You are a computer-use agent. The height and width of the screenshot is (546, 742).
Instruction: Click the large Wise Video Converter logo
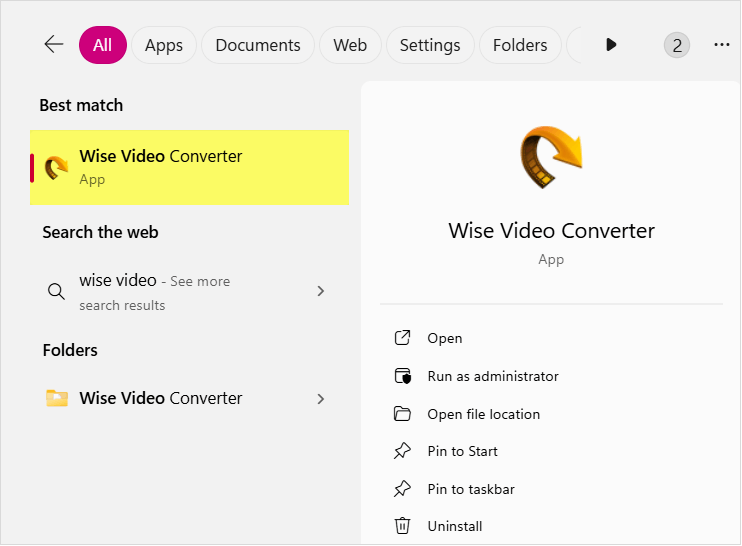click(551, 157)
